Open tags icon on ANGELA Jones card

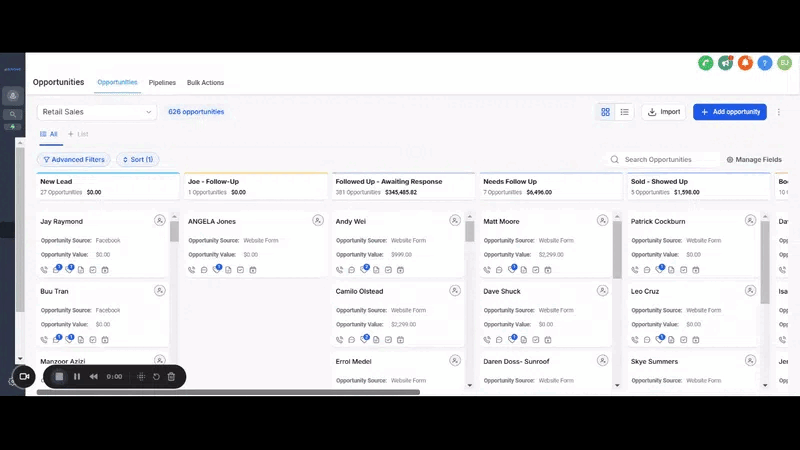[x=216, y=270]
